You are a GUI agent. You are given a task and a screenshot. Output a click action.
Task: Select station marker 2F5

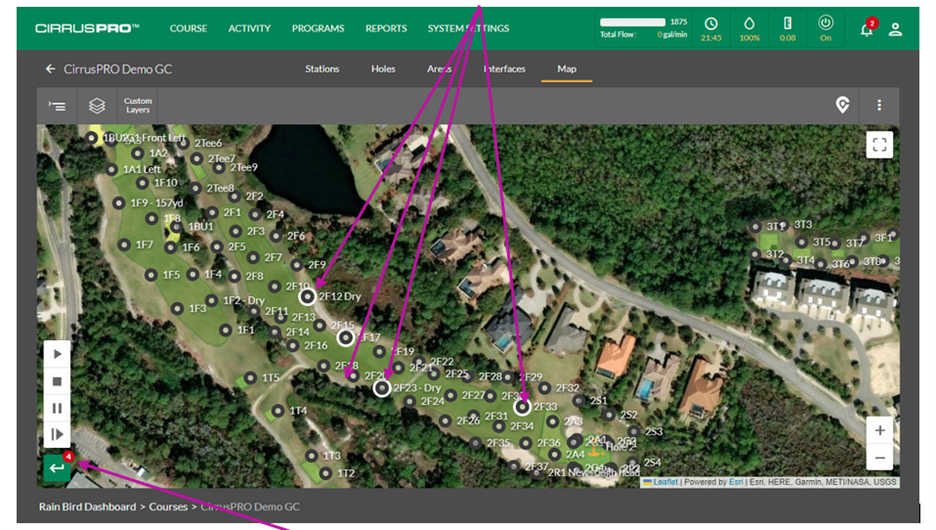pos(217,246)
